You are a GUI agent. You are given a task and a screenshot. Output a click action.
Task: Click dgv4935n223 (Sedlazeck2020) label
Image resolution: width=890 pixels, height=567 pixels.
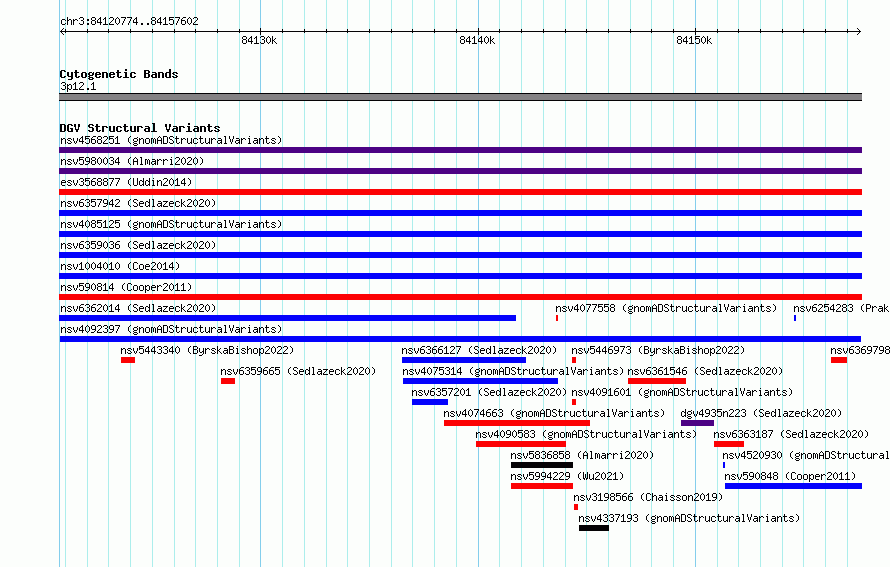(761, 413)
